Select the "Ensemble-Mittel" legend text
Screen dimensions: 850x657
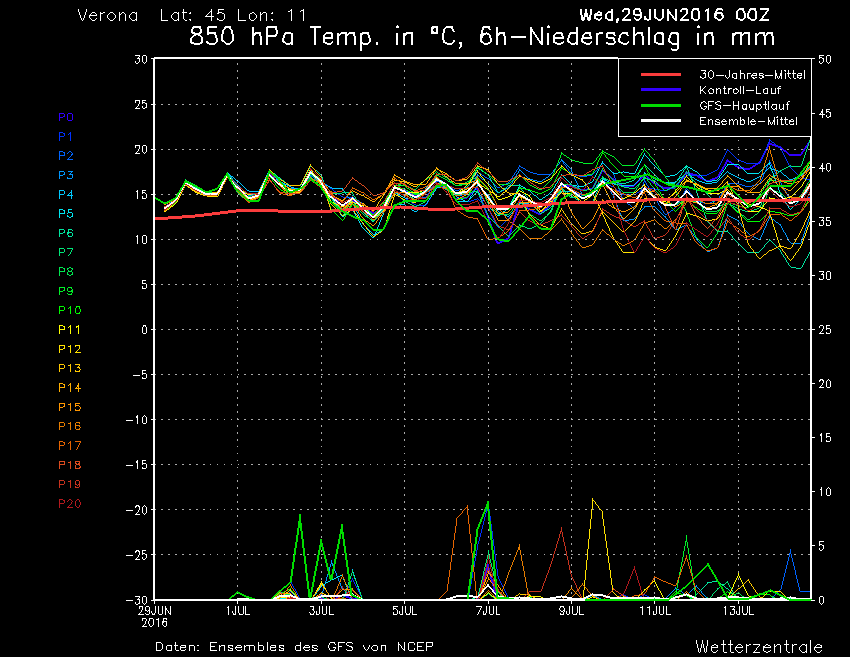pyautogui.click(x=748, y=121)
